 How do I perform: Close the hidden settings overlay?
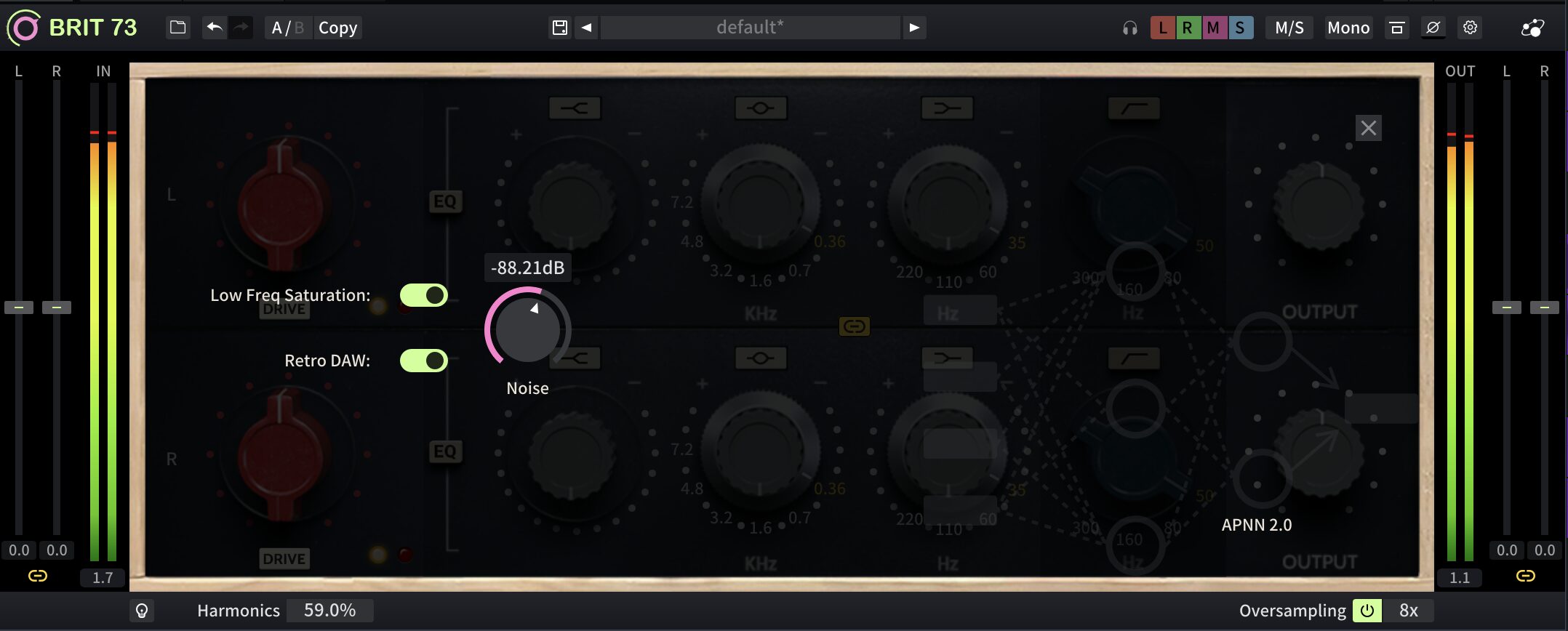pyautogui.click(x=1368, y=129)
